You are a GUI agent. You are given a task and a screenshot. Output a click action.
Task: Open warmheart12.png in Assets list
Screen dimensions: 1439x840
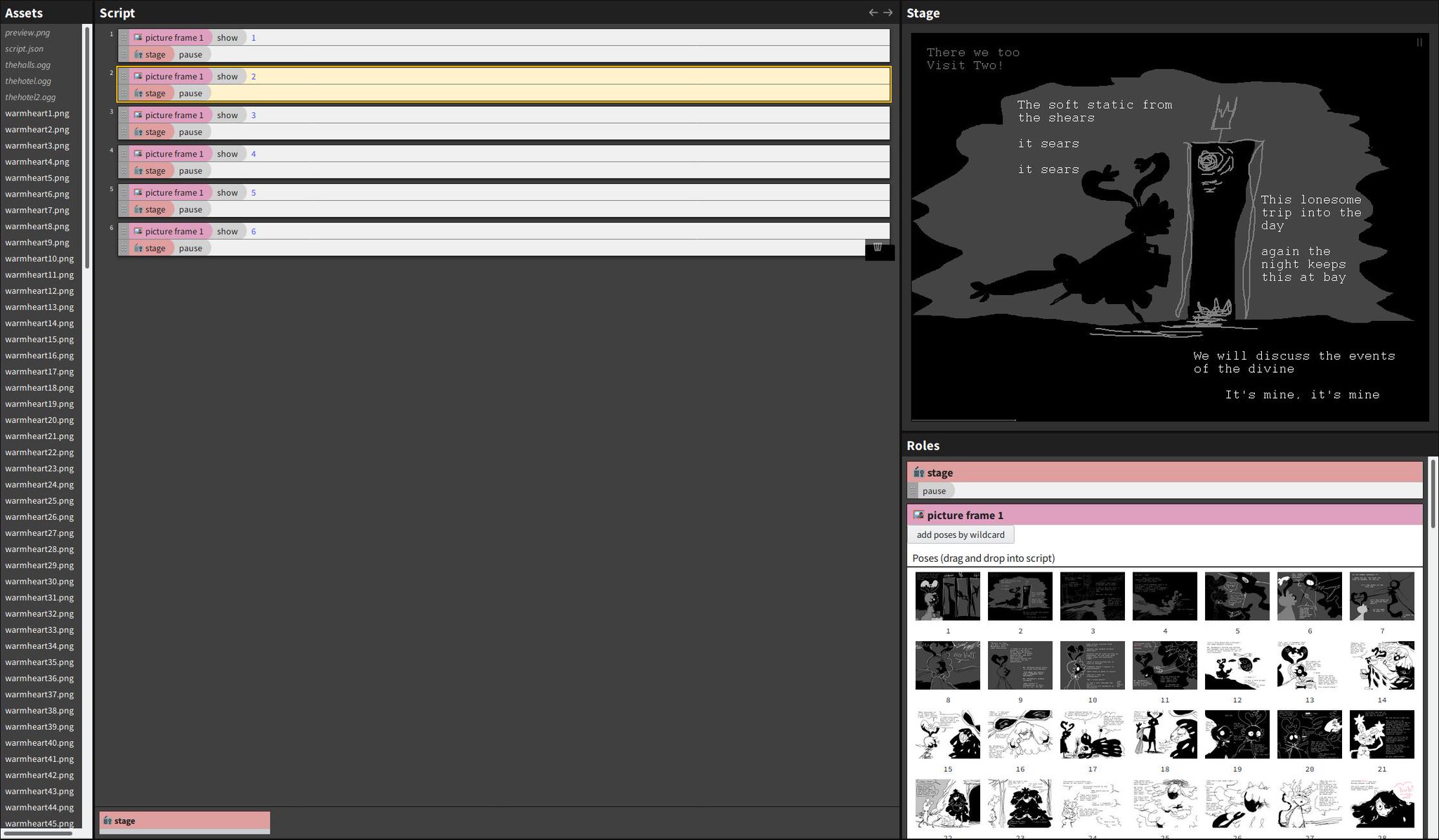point(39,291)
